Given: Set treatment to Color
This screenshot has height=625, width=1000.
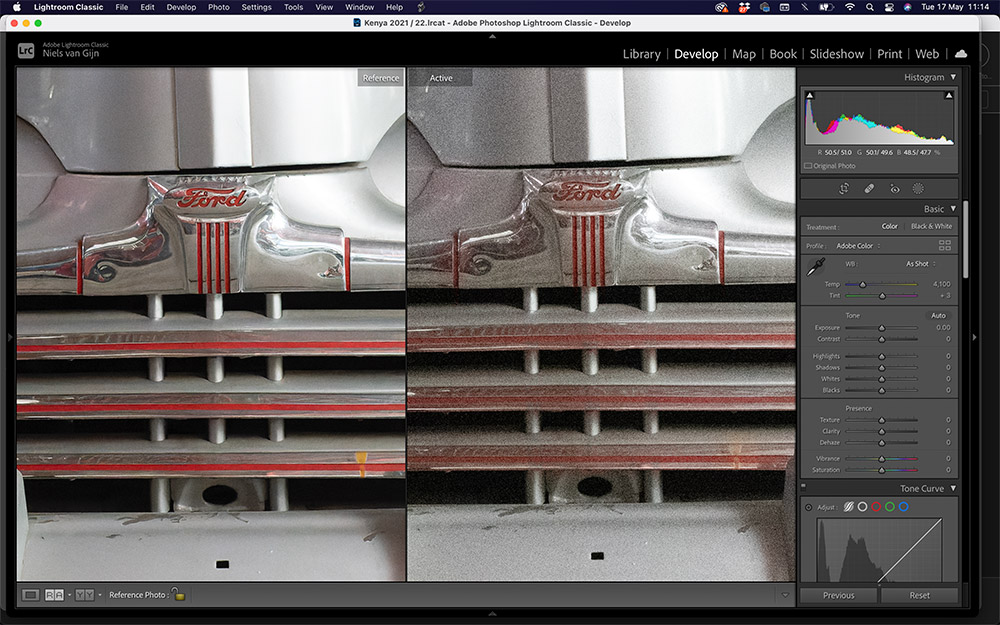Looking at the screenshot, I should (x=889, y=226).
